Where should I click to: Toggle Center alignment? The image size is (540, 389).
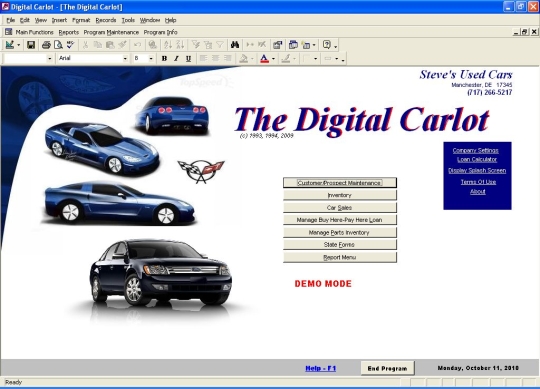(x=216, y=59)
